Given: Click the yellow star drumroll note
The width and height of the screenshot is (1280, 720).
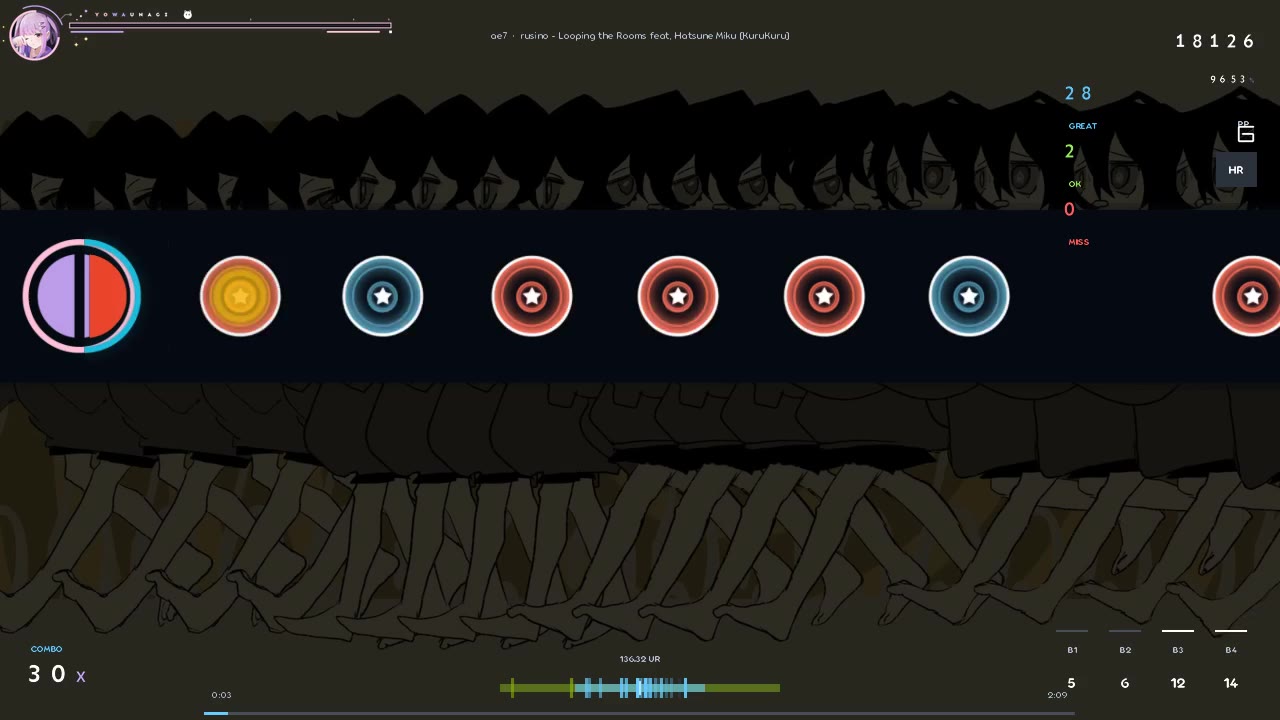Looking at the screenshot, I should 240,296.
